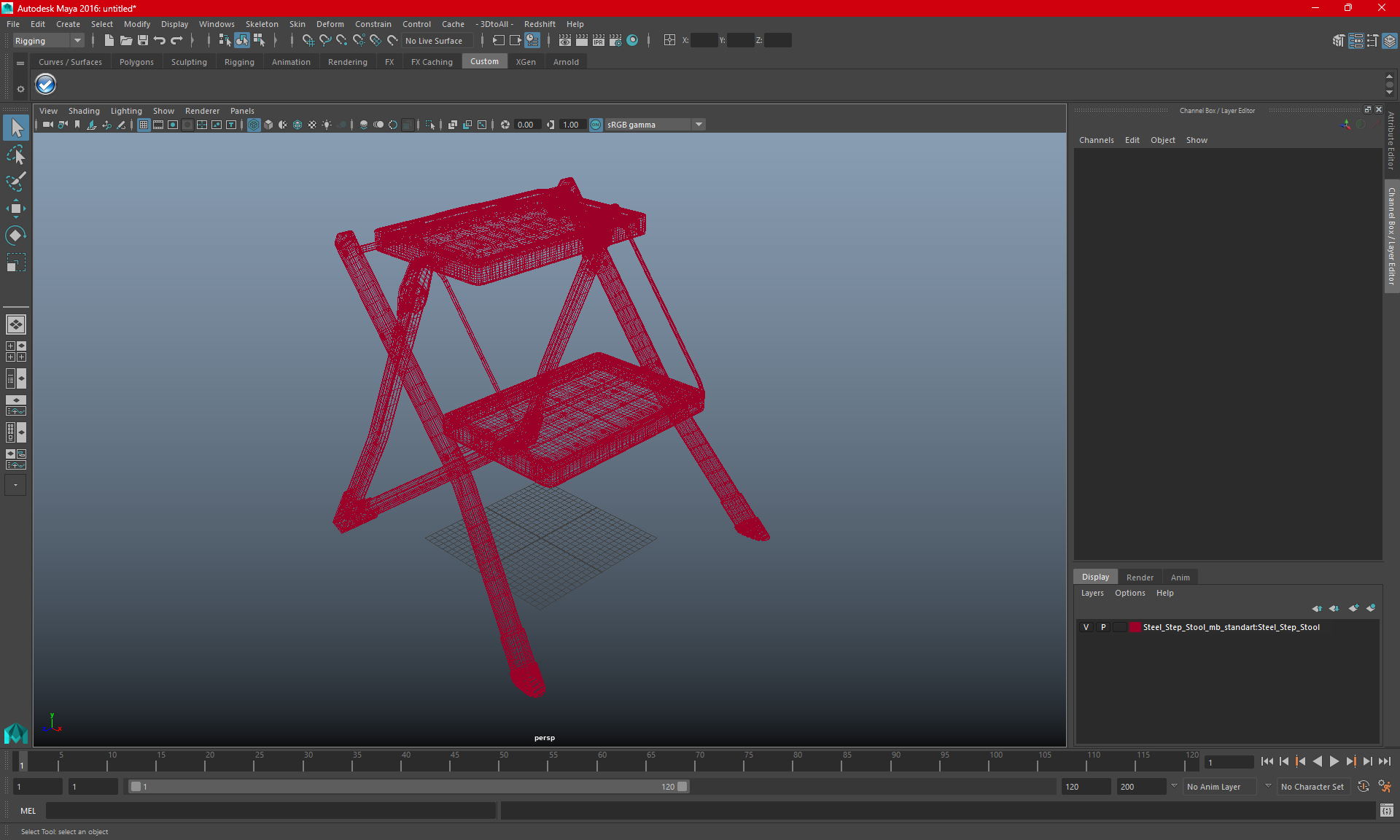Expand the shelf options menu
The width and height of the screenshot is (1400, 840).
[20, 89]
